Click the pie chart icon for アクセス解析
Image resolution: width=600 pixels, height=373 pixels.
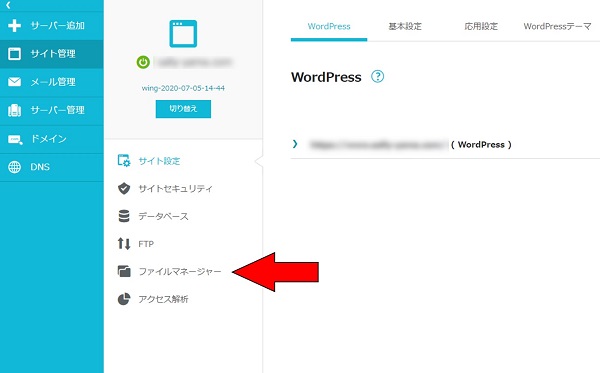tap(124, 299)
